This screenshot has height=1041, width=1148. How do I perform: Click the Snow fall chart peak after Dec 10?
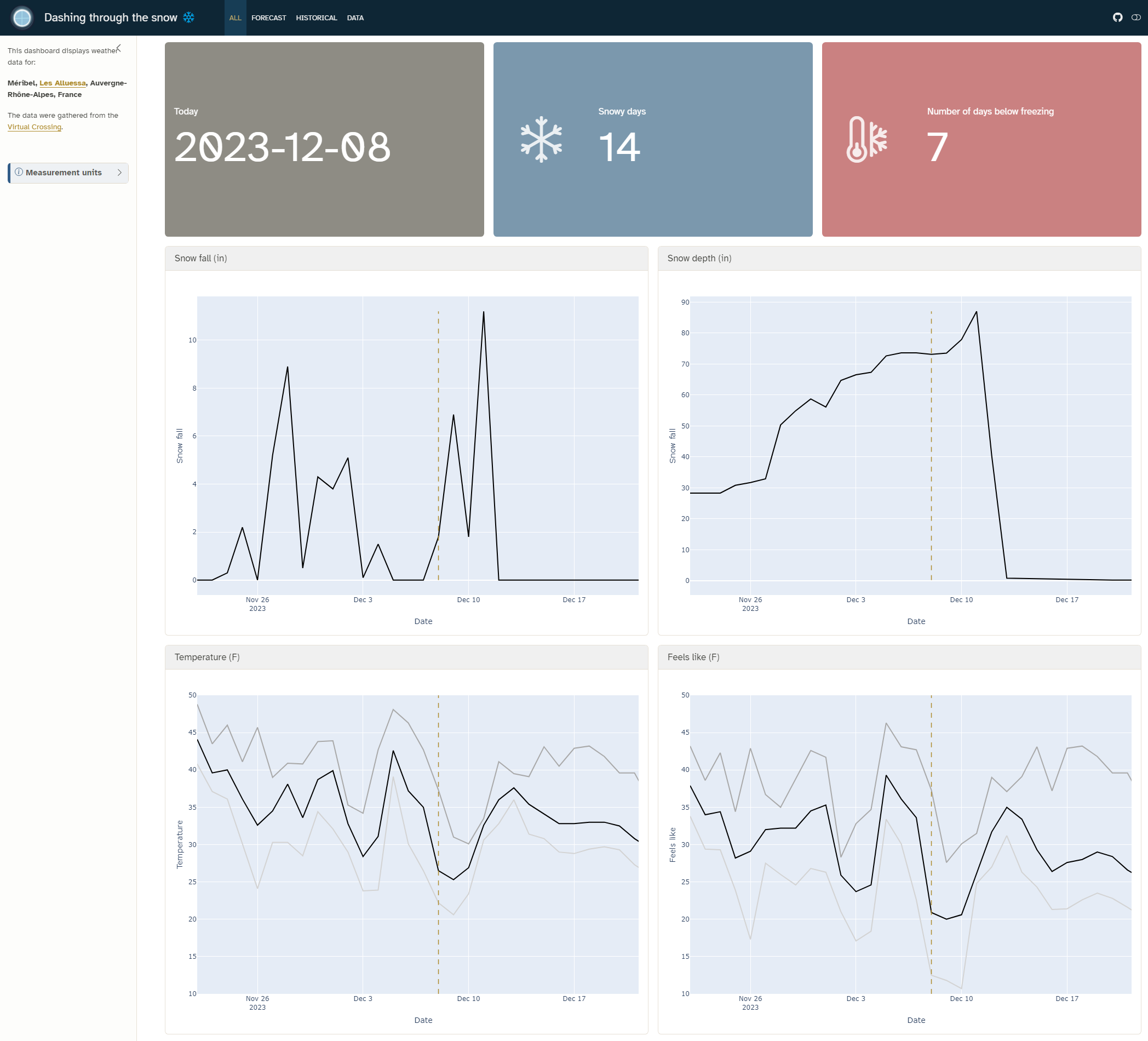(x=484, y=312)
